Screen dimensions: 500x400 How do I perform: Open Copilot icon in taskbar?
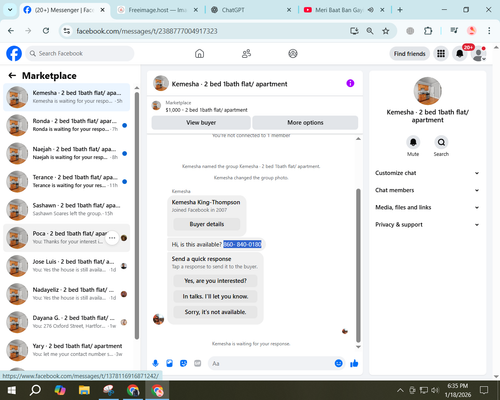(x=60, y=390)
